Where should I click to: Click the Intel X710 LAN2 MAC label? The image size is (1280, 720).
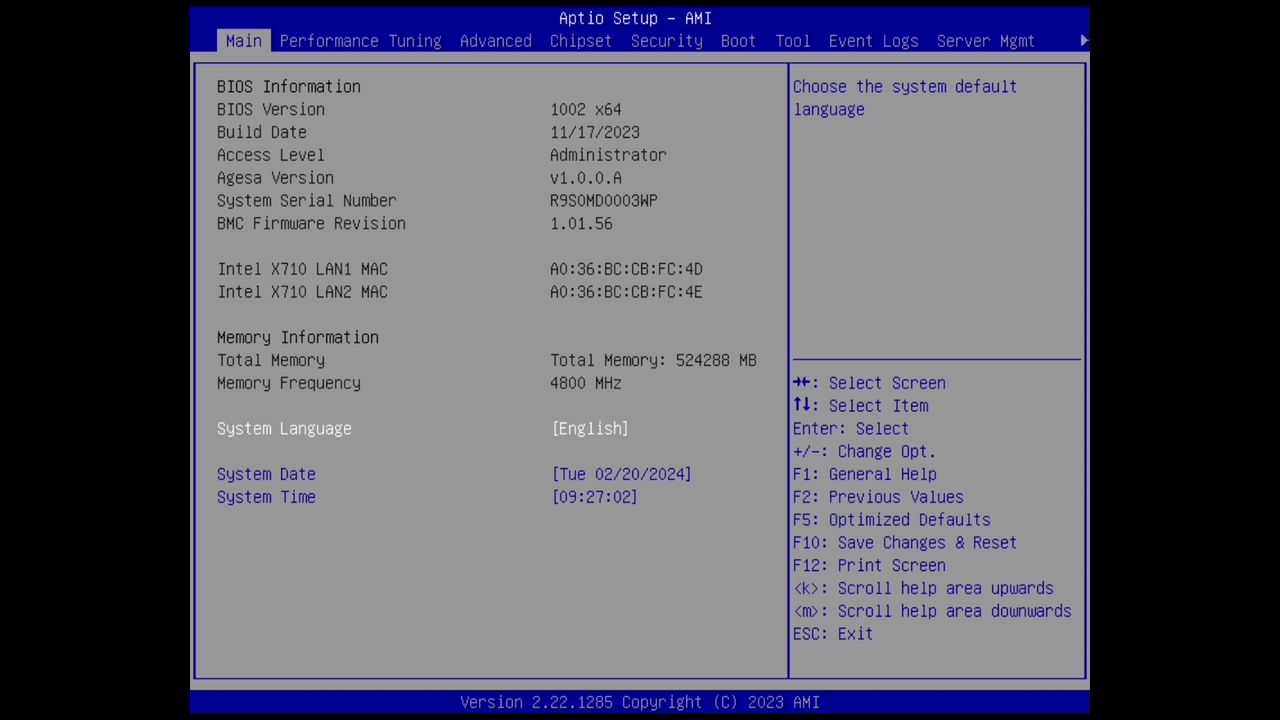[x=302, y=292]
